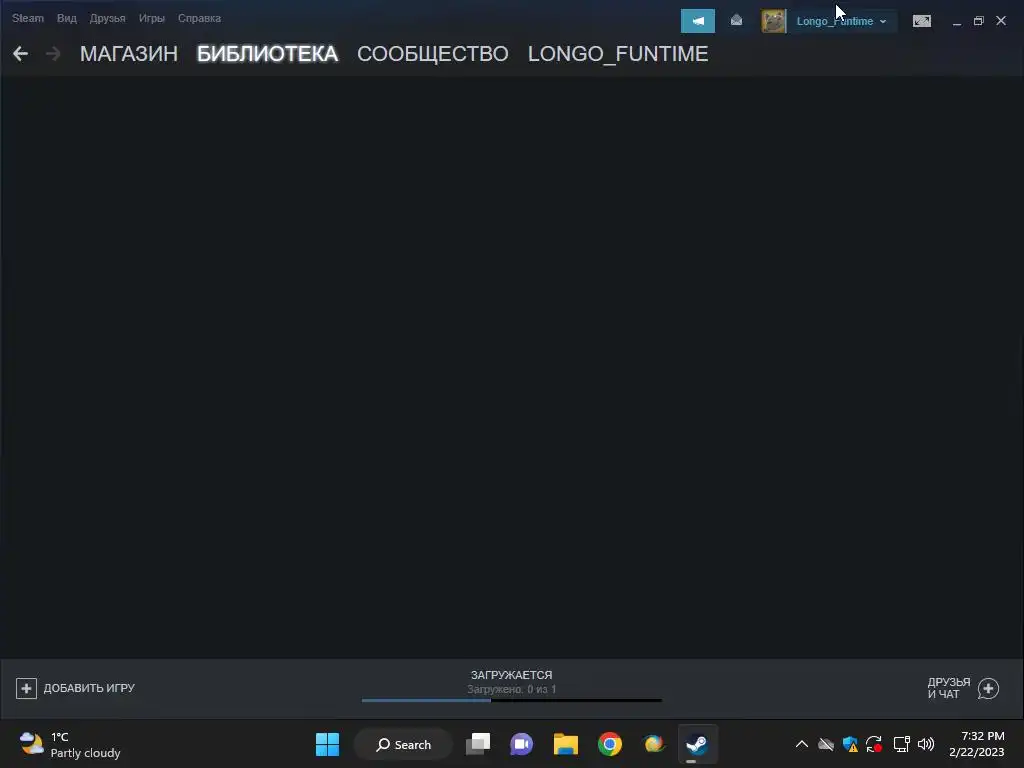Open the weather widget showing Partly cloudy
The height and width of the screenshot is (768, 1024).
(x=69, y=744)
